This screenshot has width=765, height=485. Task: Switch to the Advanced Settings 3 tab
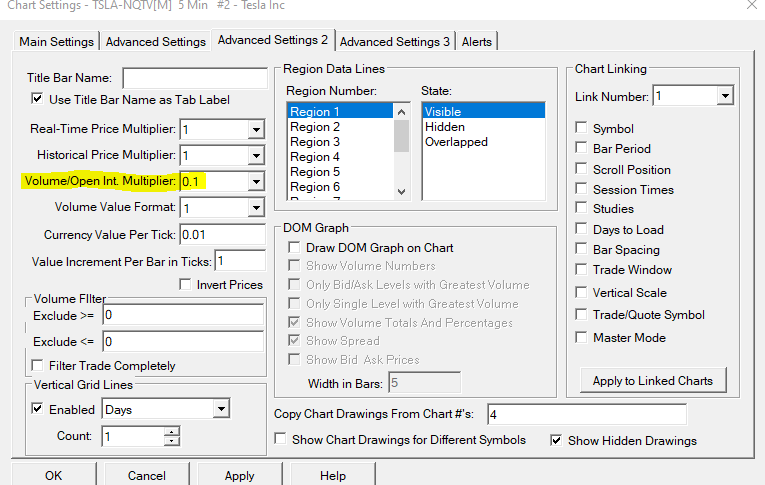pos(395,42)
